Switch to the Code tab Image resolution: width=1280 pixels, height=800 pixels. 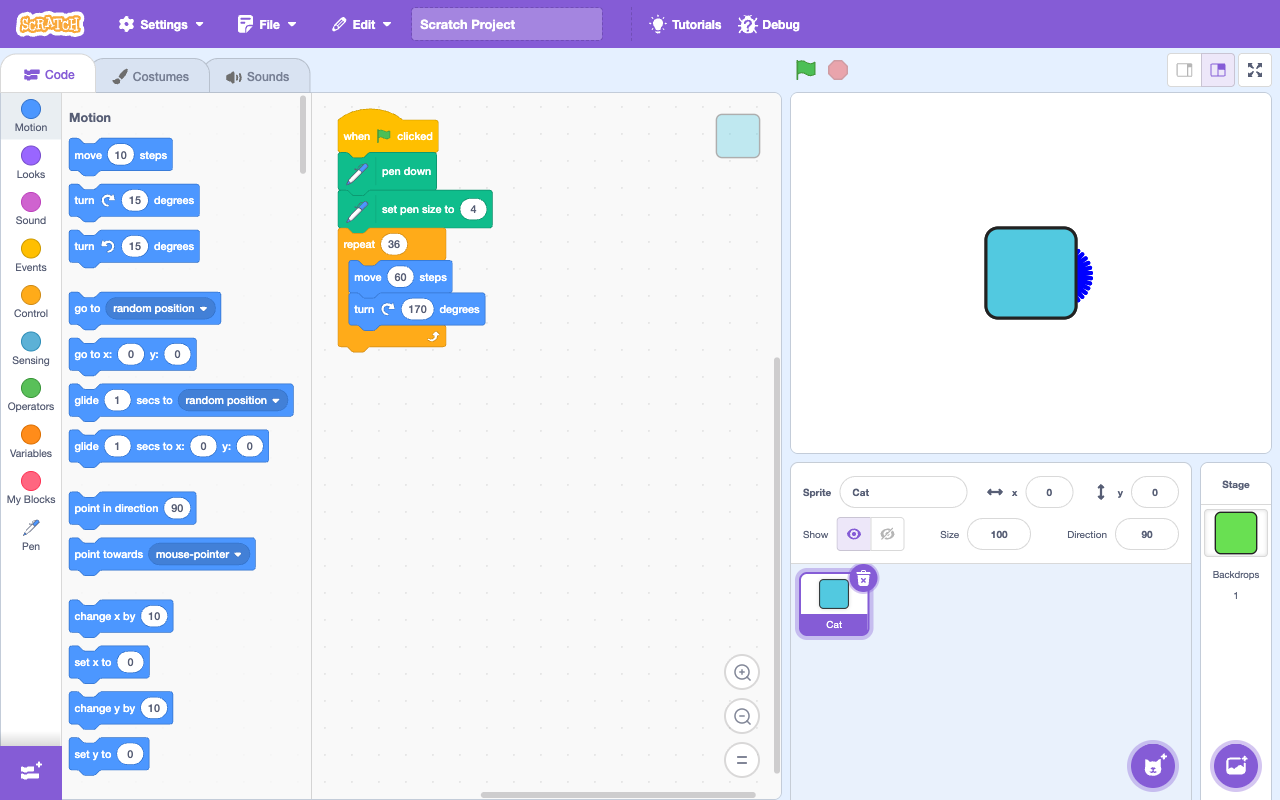pyautogui.click(x=49, y=75)
